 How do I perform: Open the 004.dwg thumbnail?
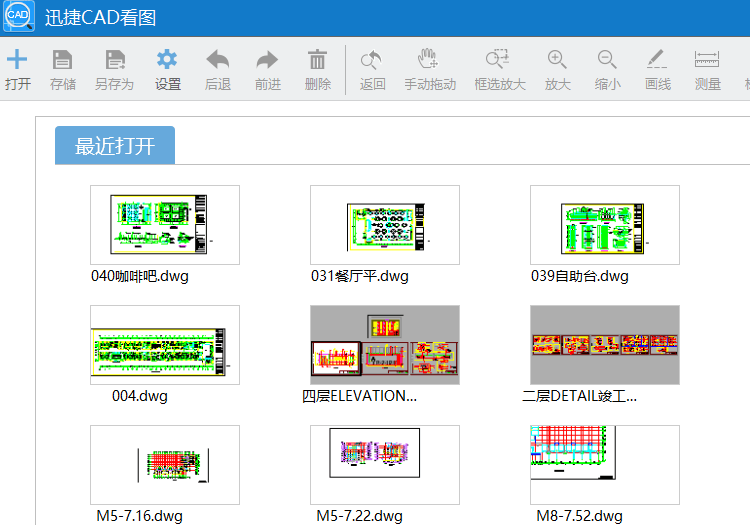165,345
